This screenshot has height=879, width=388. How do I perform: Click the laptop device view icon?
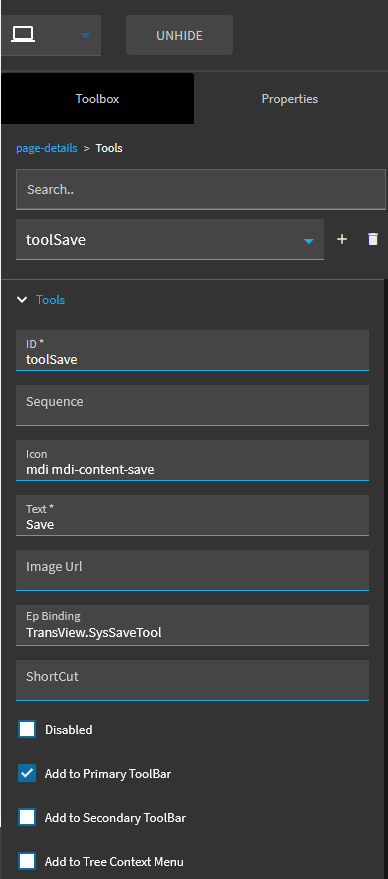22,35
